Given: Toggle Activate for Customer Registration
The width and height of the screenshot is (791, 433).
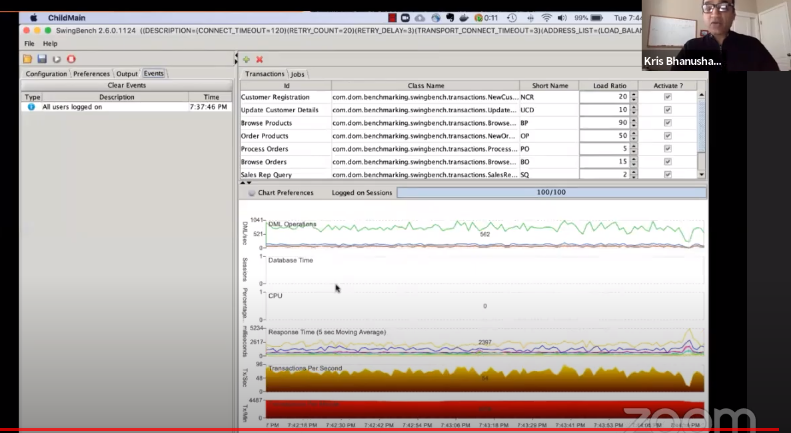Looking at the screenshot, I should 667,97.
